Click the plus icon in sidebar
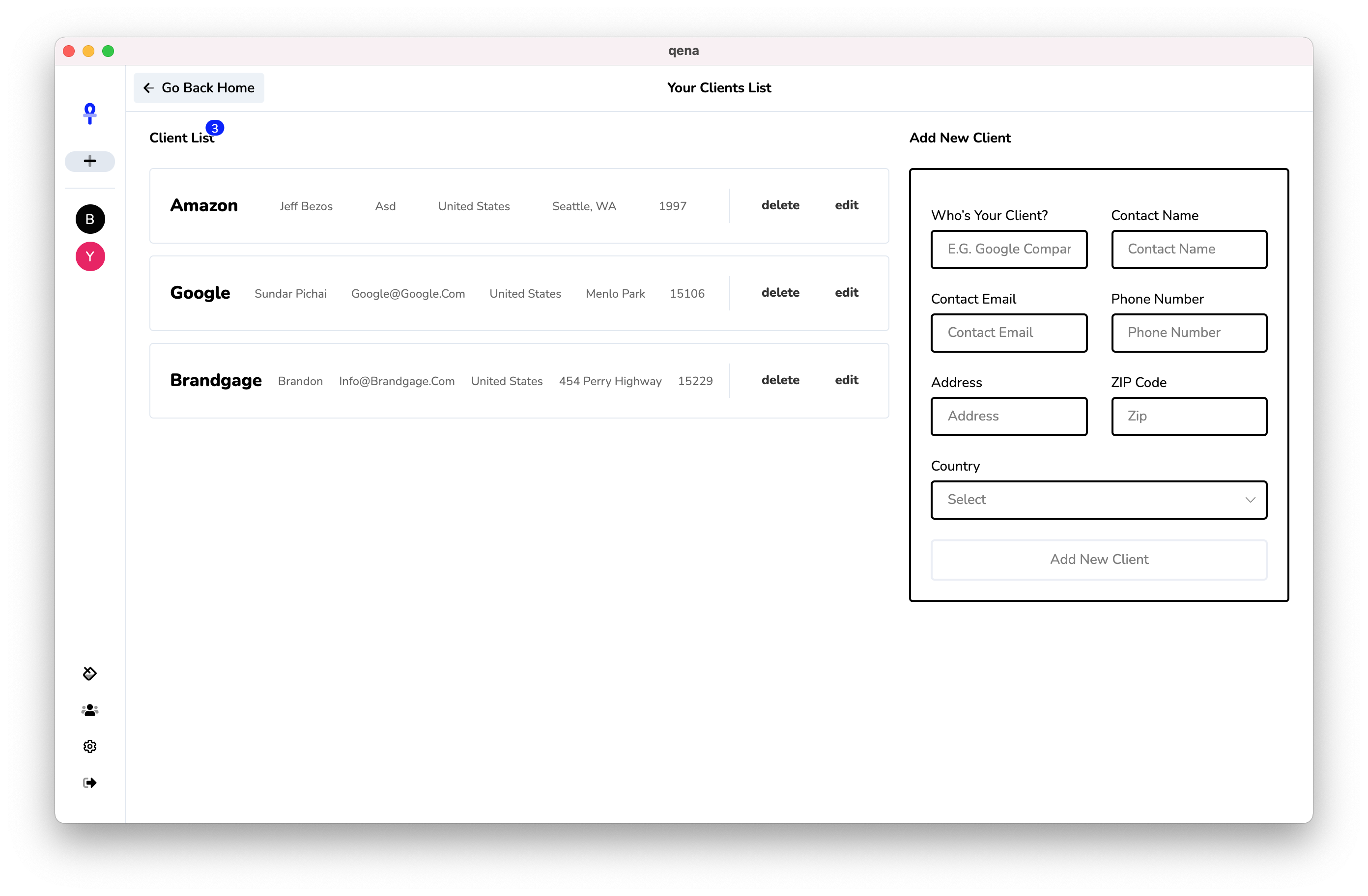 pos(89,161)
